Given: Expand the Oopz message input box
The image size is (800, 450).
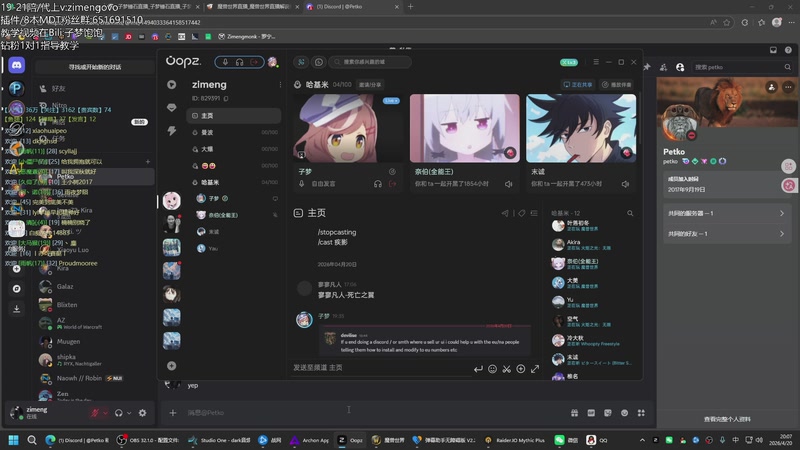Looking at the screenshot, I should (x=535, y=369).
